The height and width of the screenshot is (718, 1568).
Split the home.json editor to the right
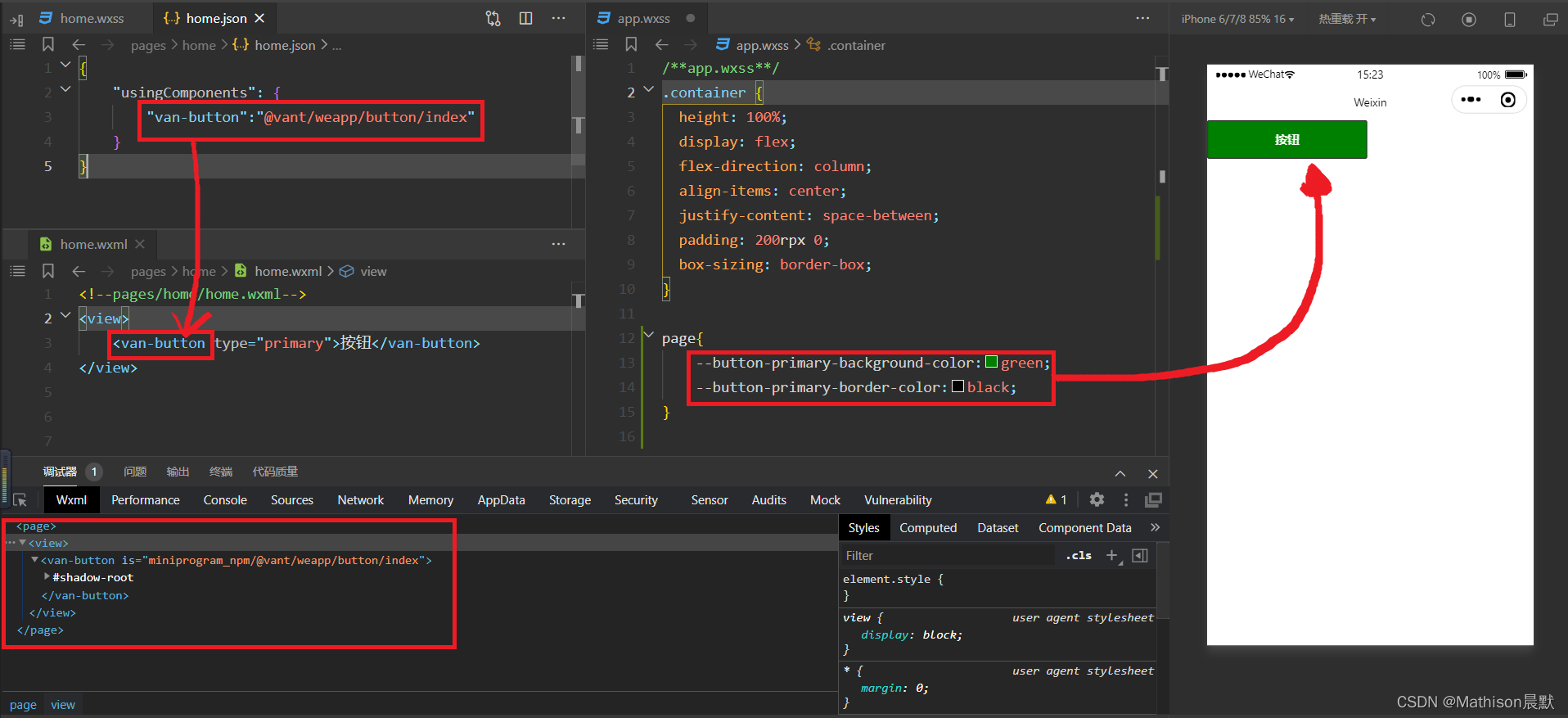[x=526, y=18]
